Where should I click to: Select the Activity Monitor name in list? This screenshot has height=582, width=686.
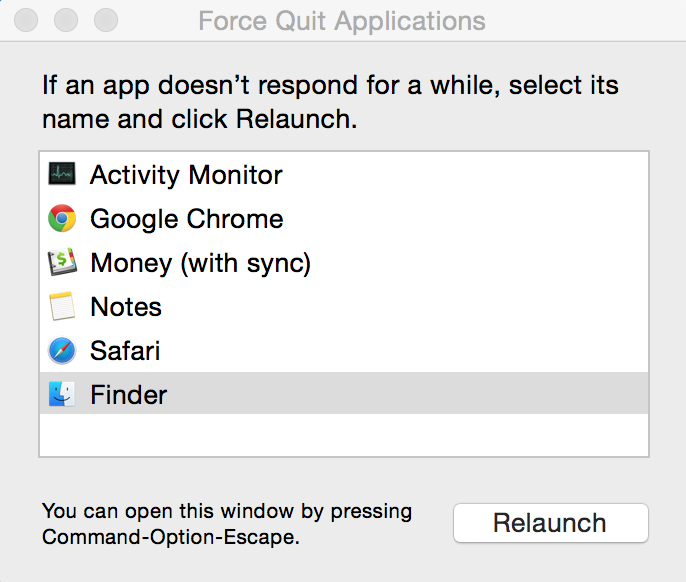[x=186, y=175]
